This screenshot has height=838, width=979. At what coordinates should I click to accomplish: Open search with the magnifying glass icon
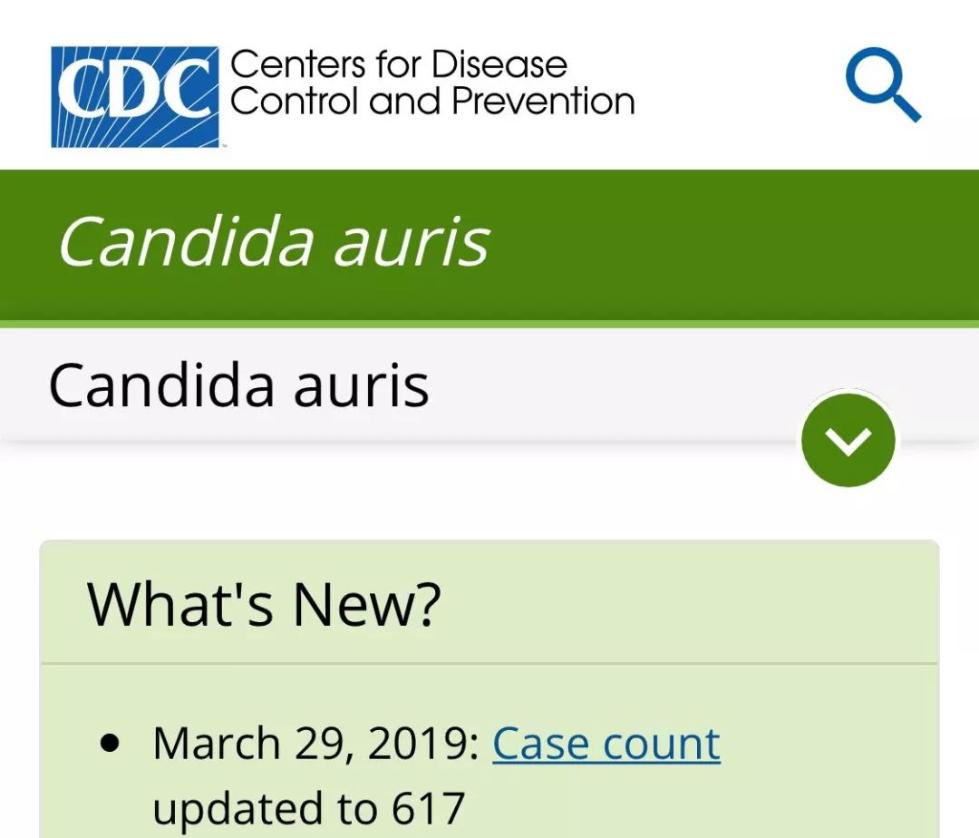[x=881, y=86]
